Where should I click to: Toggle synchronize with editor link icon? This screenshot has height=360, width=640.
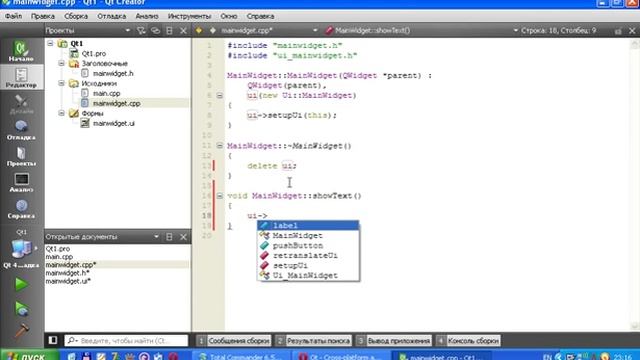pyautogui.click(x=156, y=31)
